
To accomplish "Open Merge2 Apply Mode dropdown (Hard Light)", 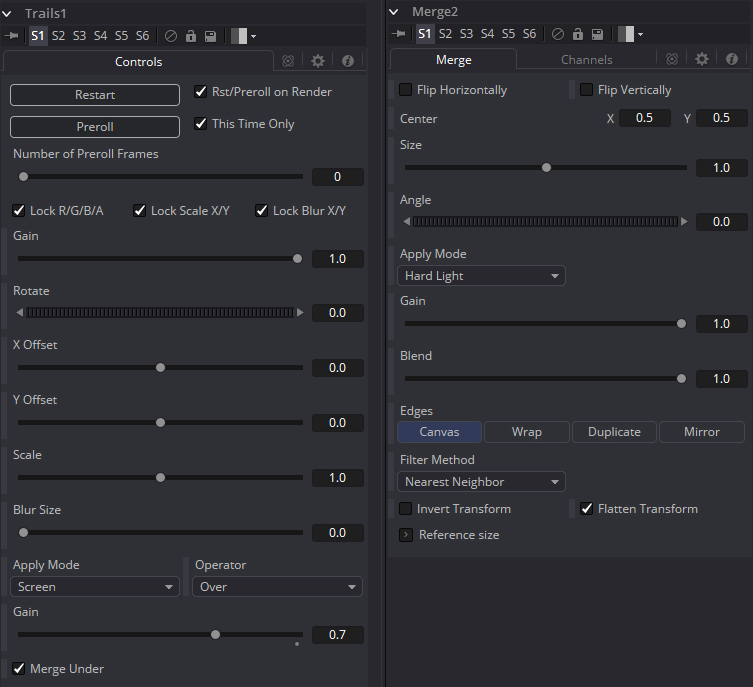I will click(481, 276).
